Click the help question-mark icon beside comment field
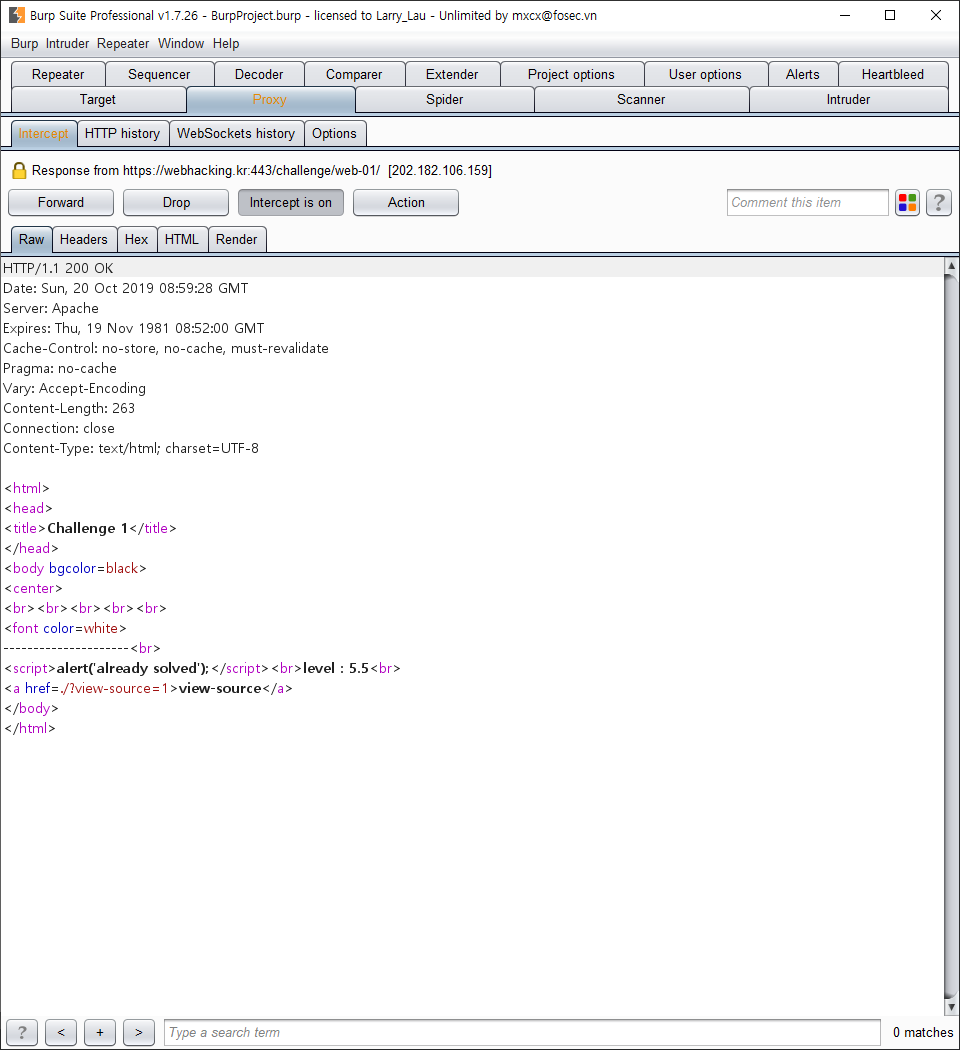This screenshot has height=1050, width=960. pos(939,203)
